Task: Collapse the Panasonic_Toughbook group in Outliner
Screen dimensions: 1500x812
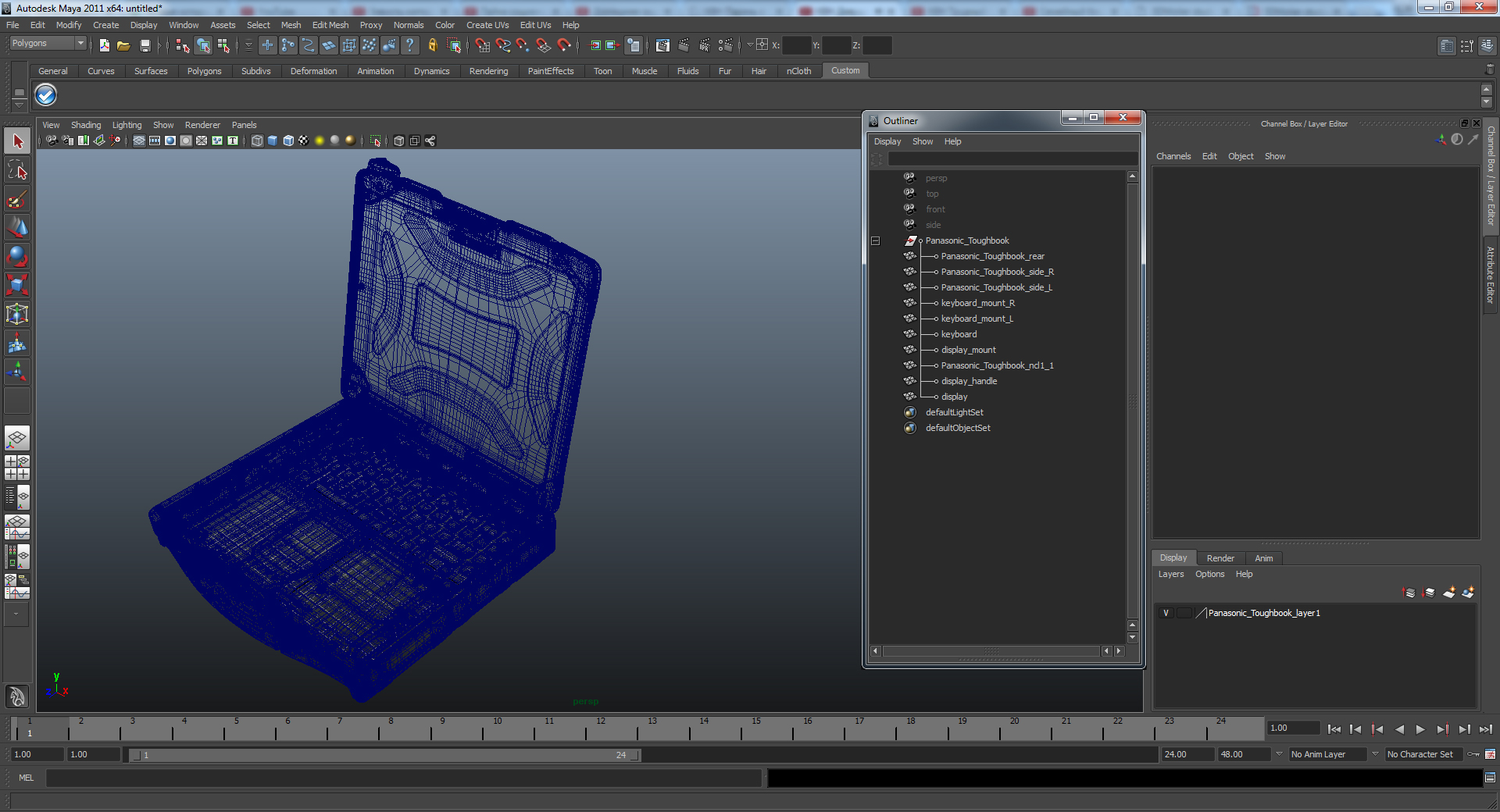Action: click(875, 240)
